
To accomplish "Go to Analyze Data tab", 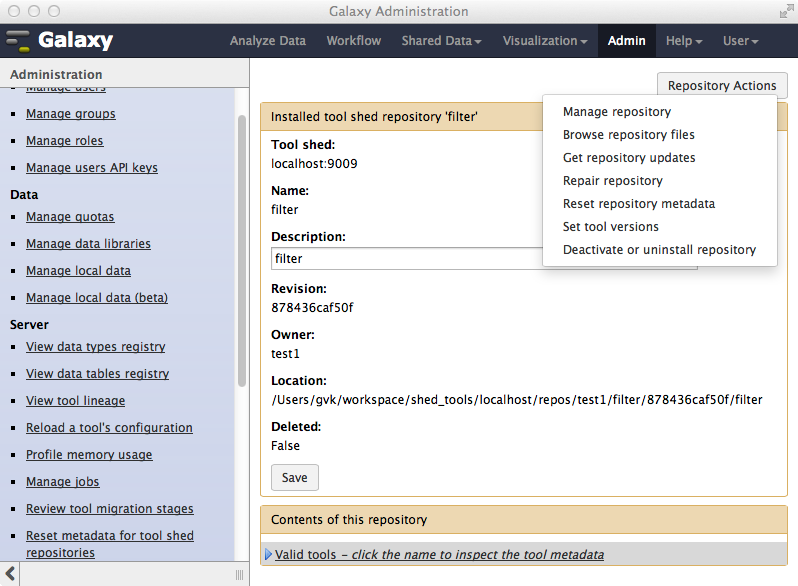I will 268,41.
